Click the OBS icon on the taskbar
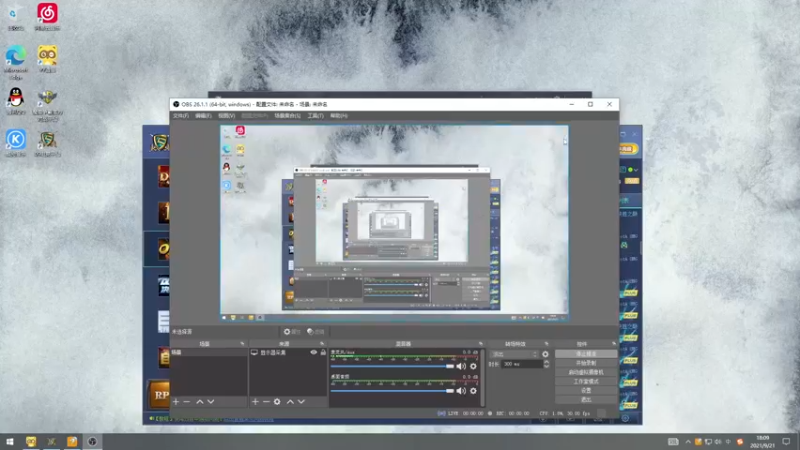This screenshot has height=450, width=800. point(92,441)
